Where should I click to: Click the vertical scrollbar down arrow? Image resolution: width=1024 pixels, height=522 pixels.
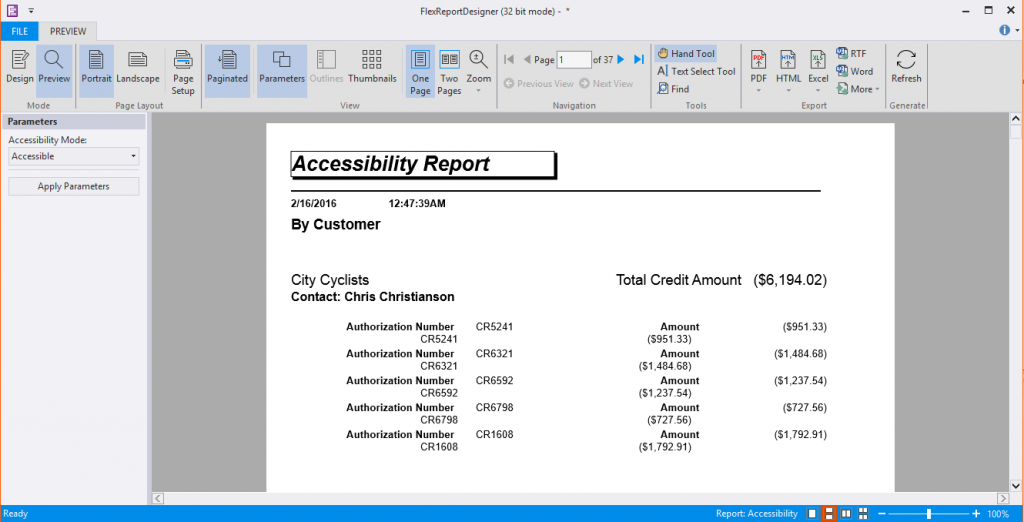pos(1016,486)
